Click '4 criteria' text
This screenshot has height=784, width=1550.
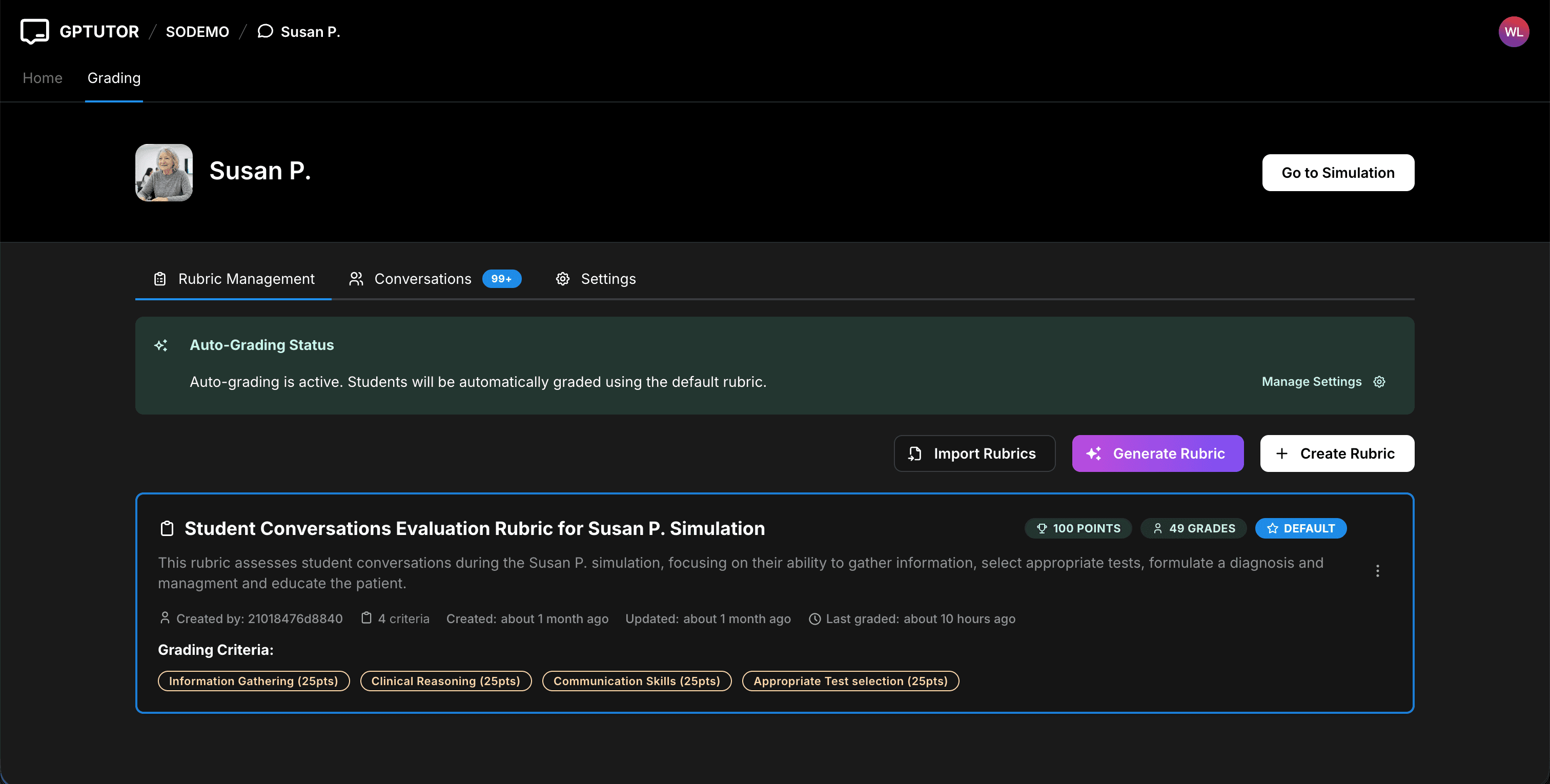(404, 618)
